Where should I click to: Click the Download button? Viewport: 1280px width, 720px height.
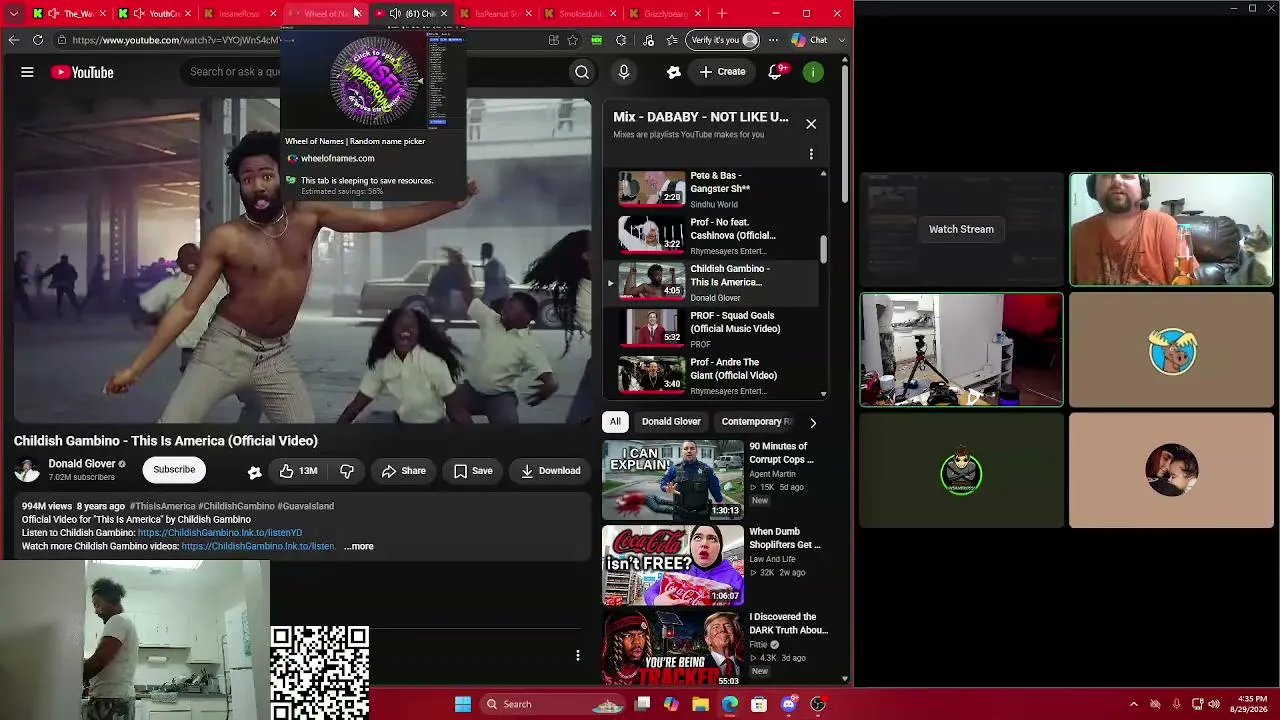click(x=550, y=471)
